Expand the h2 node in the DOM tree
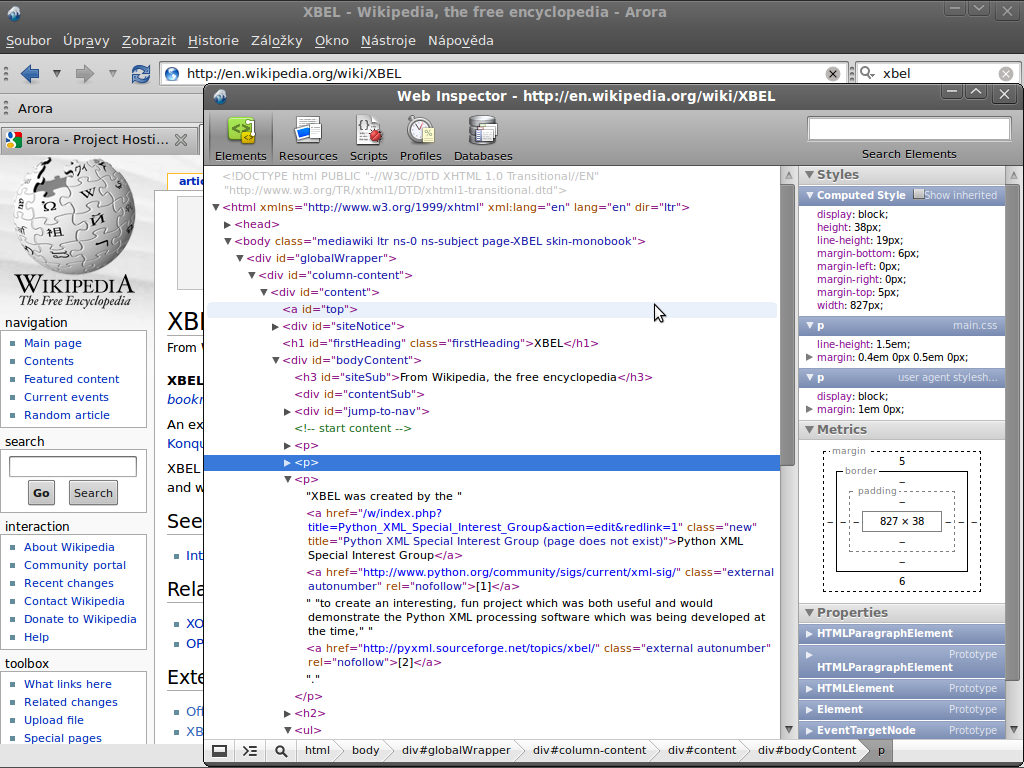This screenshot has height=768, width=1024. 287,714
